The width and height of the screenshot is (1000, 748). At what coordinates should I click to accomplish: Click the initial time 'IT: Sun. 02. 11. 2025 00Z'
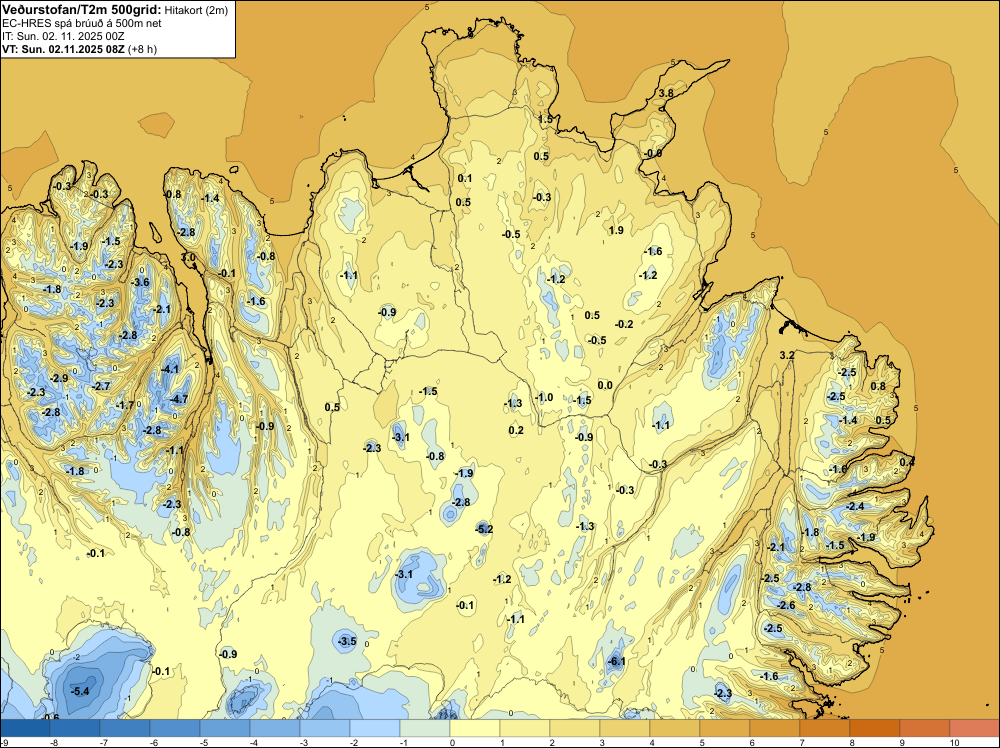(x=63, y=36)
